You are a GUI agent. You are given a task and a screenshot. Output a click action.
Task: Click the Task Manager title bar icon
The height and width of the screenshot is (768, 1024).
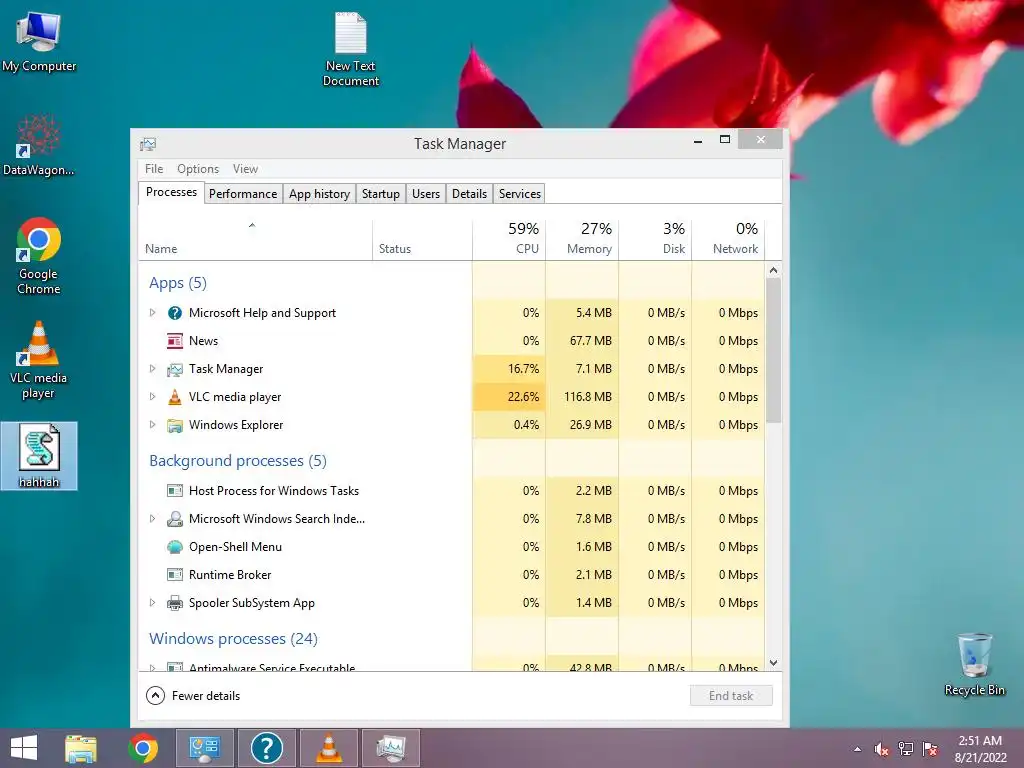click(148, 144)
